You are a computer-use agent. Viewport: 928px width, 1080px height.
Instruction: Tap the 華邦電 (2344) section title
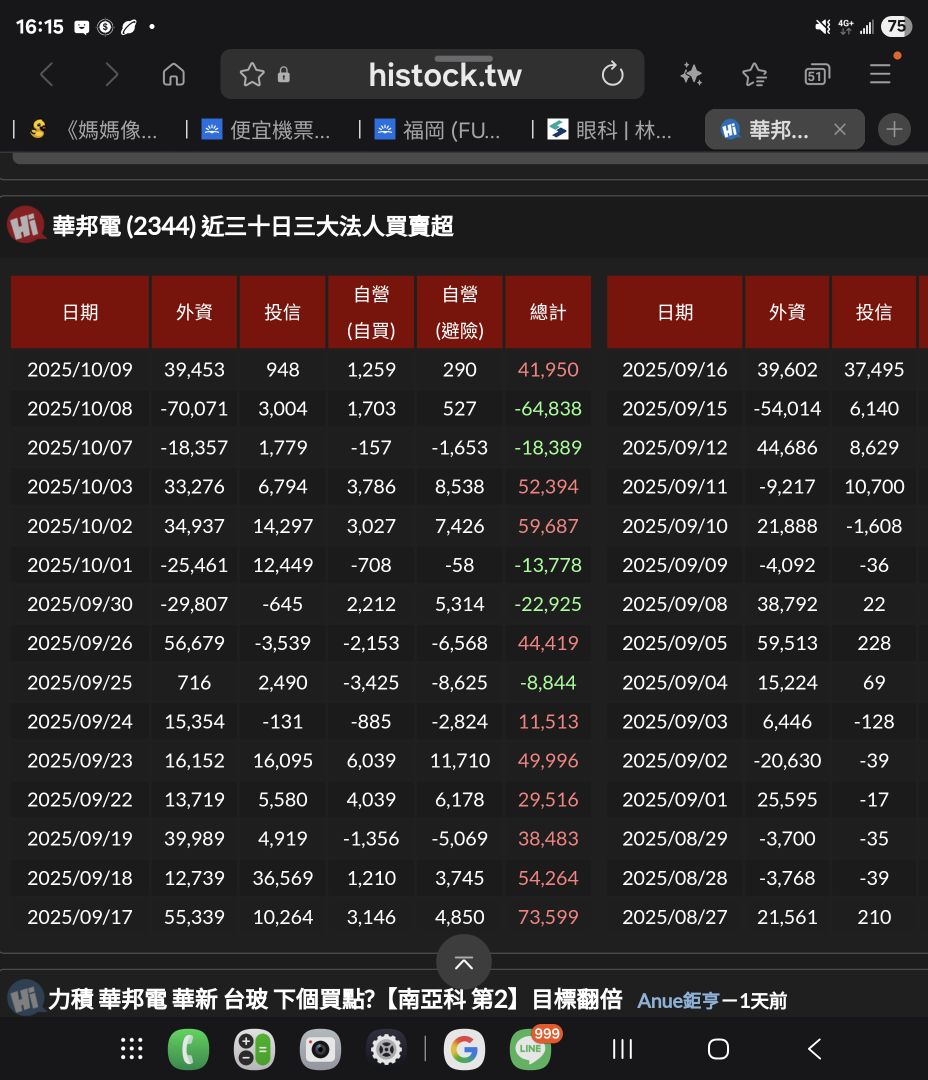(253, 226)
